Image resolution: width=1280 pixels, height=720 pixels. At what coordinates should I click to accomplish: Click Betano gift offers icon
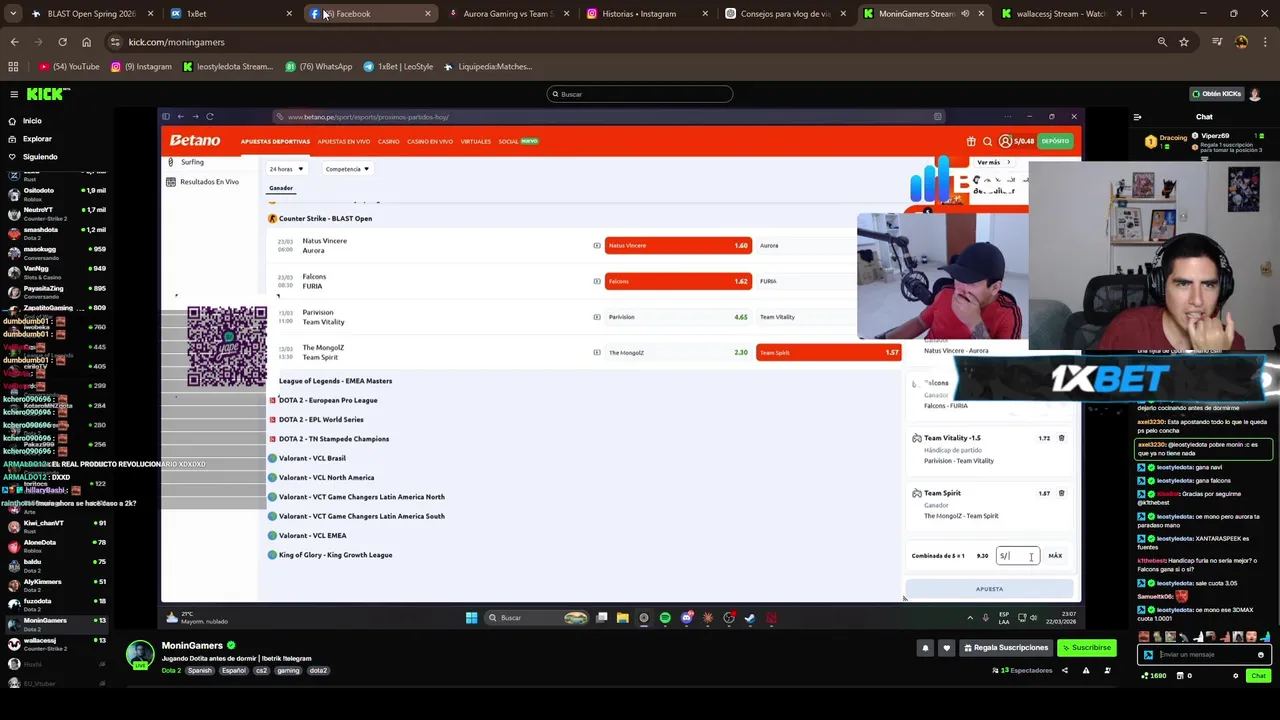pos(970,142)
